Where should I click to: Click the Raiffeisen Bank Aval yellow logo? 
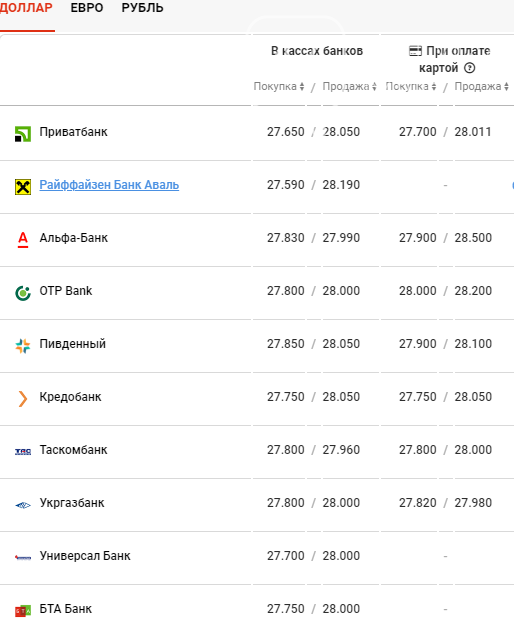coord(23,187)
